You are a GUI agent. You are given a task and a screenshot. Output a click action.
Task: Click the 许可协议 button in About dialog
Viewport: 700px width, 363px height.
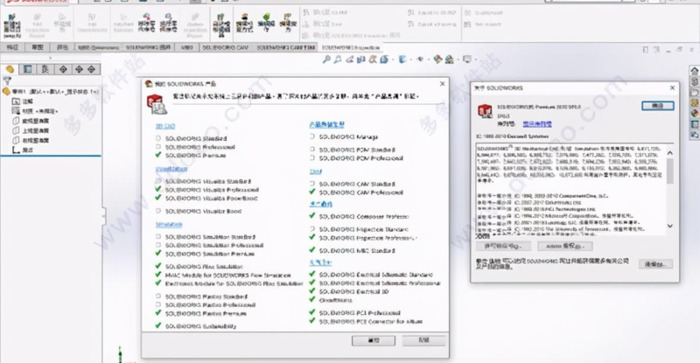(503, 246)
